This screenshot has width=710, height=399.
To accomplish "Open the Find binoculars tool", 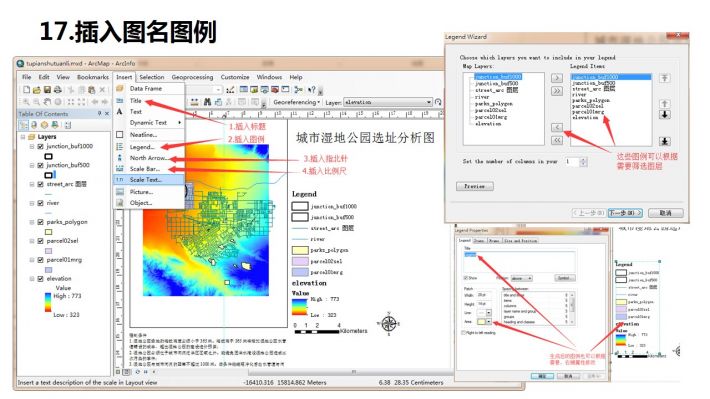I will pyautogui.click(x=207, y=102).
